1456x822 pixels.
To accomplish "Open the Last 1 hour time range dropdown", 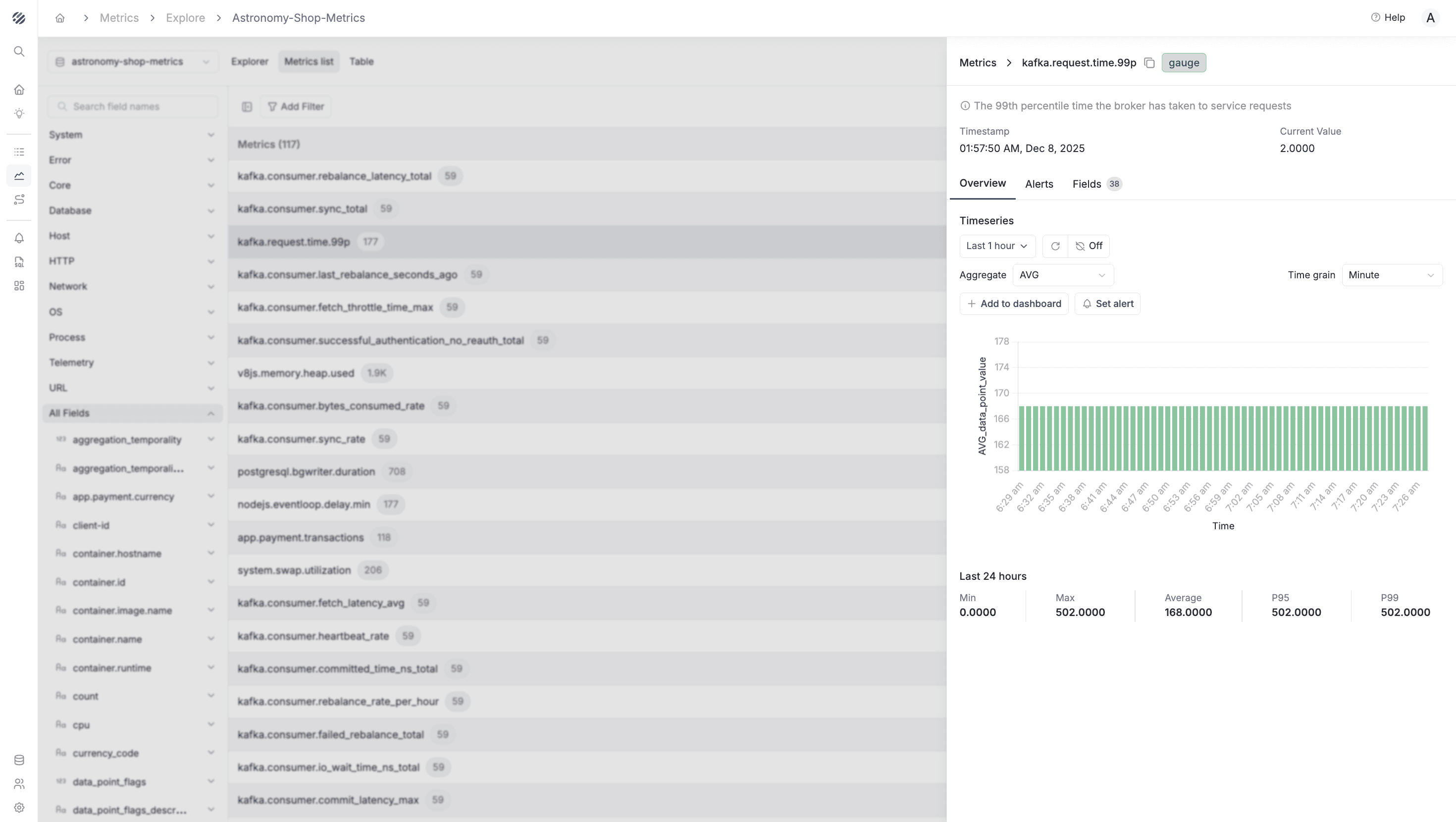I will pos(997,246).
